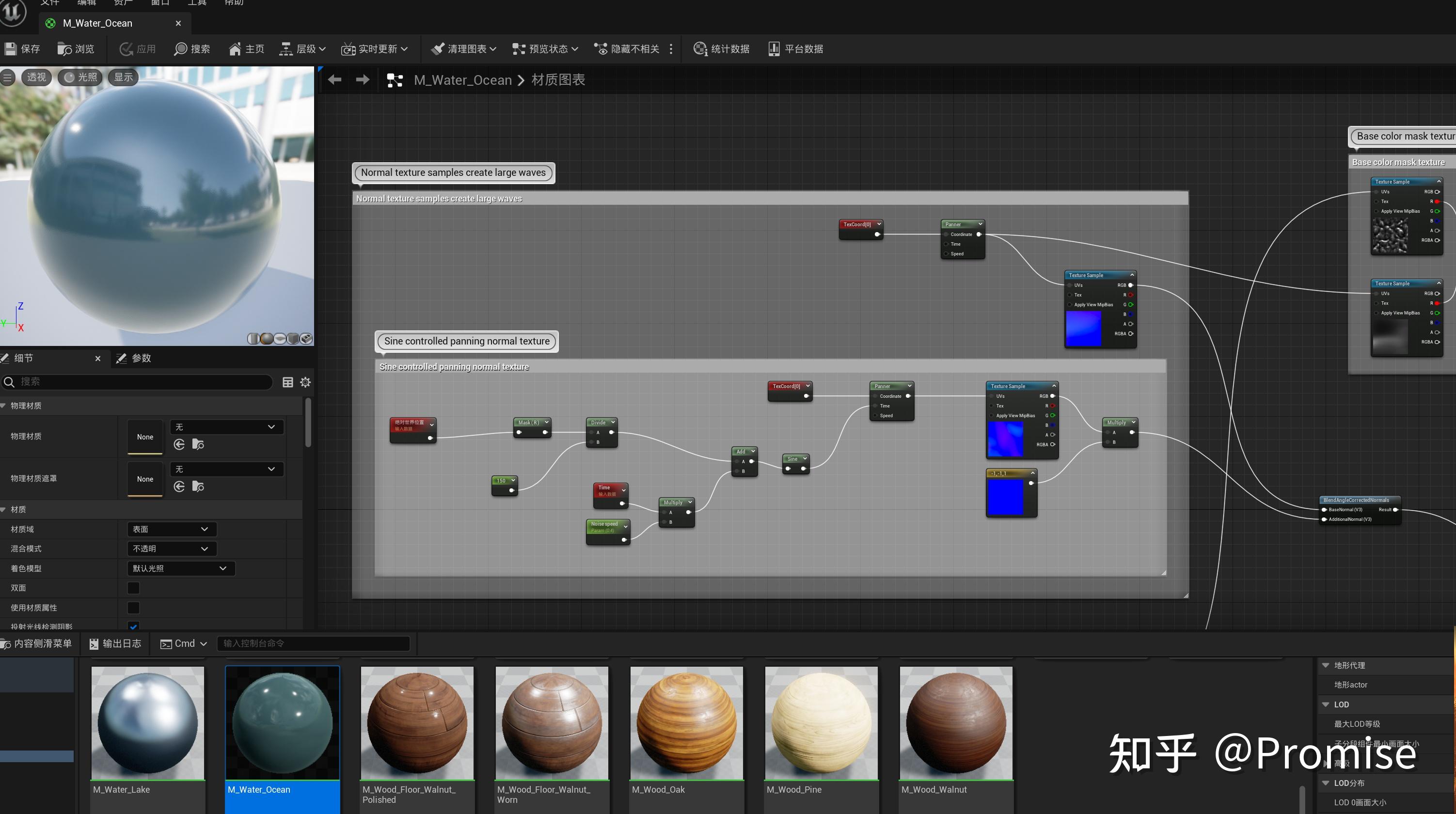Click the Save (保存) toolbar icon
This screenshot has height=814, width=1456.
click(x=11, y=49)
